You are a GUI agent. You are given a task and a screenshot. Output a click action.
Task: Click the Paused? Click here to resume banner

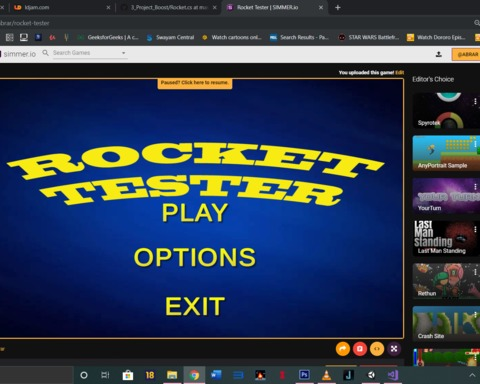(195, 83)
